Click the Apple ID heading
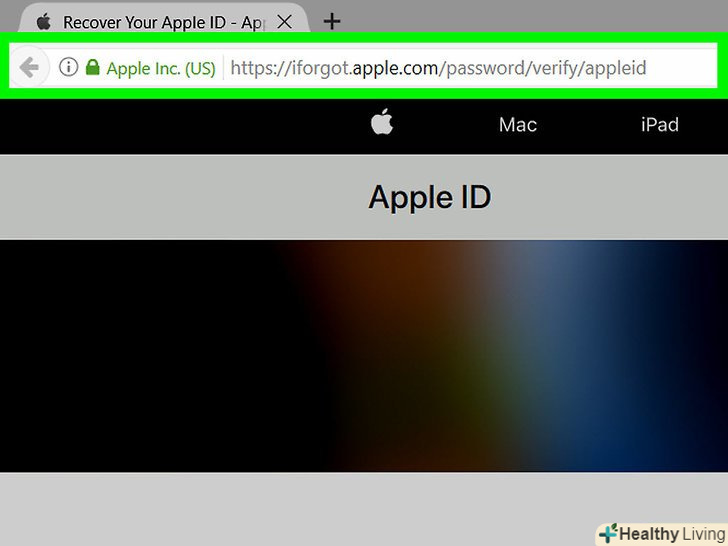 click(430, 198)
